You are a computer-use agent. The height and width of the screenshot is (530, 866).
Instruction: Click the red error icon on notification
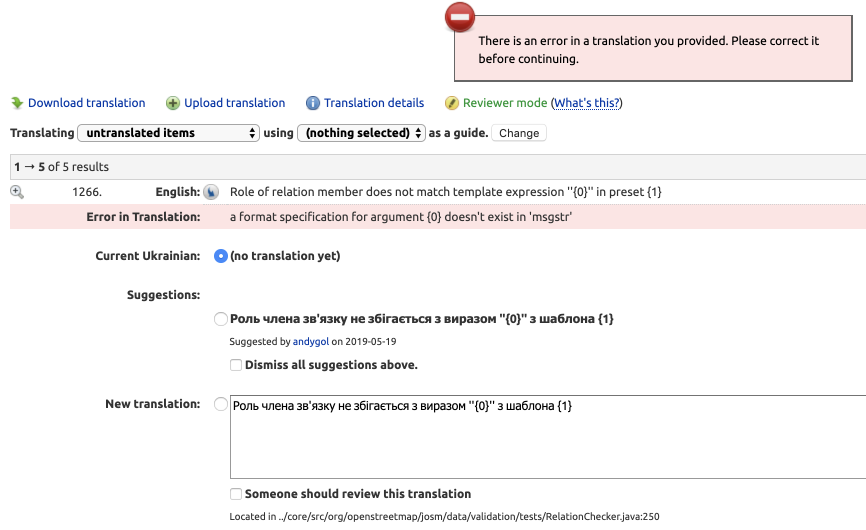(460, 17)
